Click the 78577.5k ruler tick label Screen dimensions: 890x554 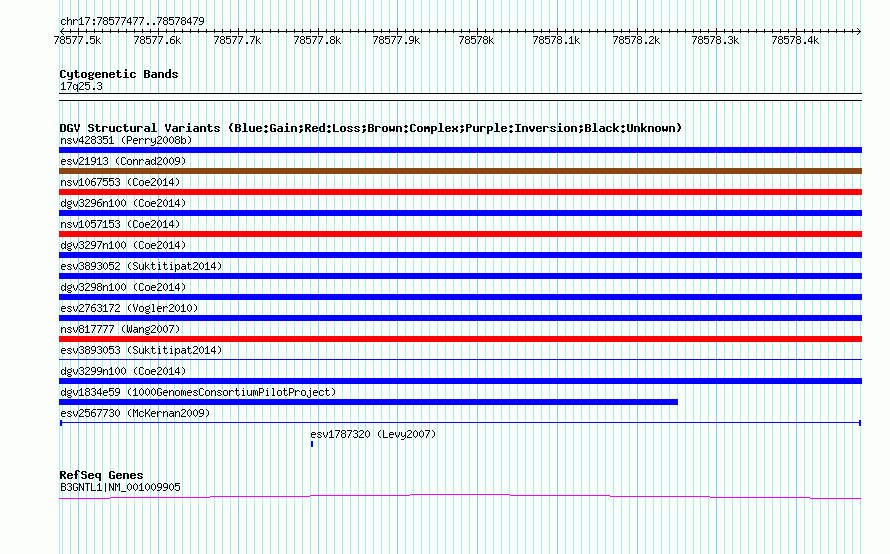tap(78, 40)
